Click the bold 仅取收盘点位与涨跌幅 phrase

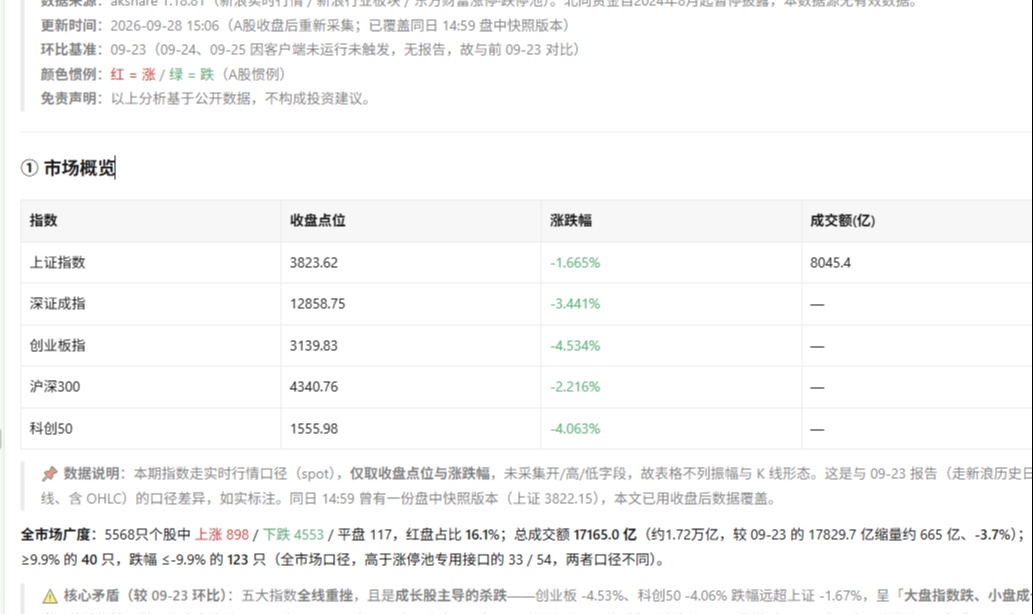click(420, 473)
